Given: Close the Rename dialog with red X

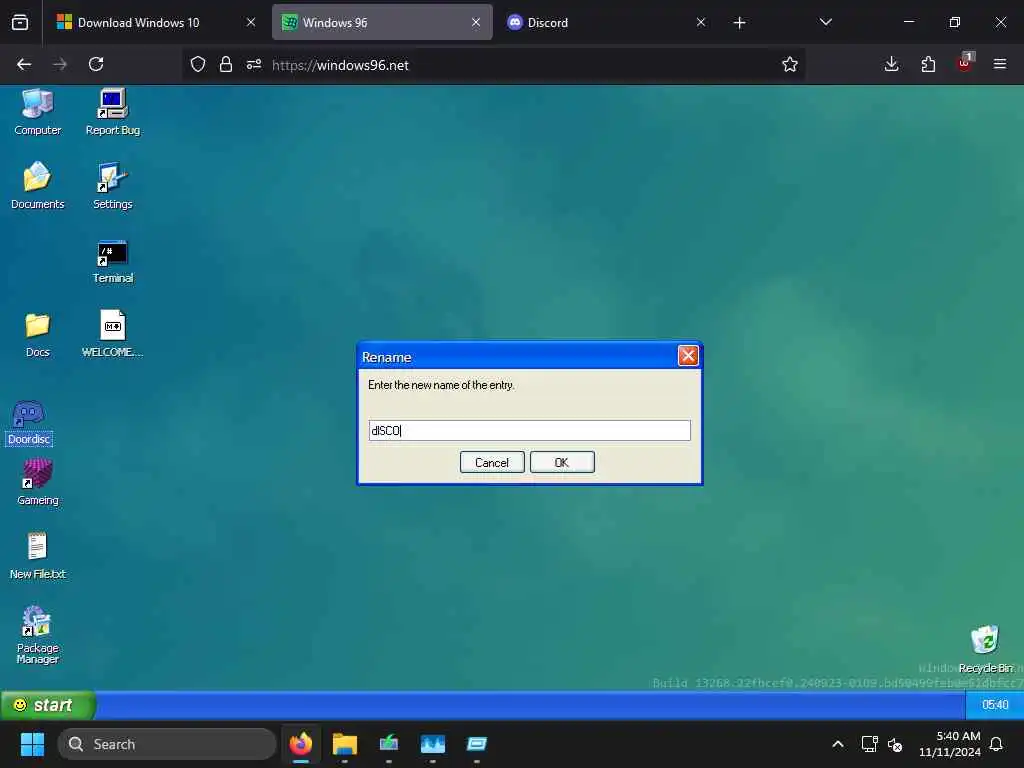Looking at the screenshot, I should click(688, 356).
